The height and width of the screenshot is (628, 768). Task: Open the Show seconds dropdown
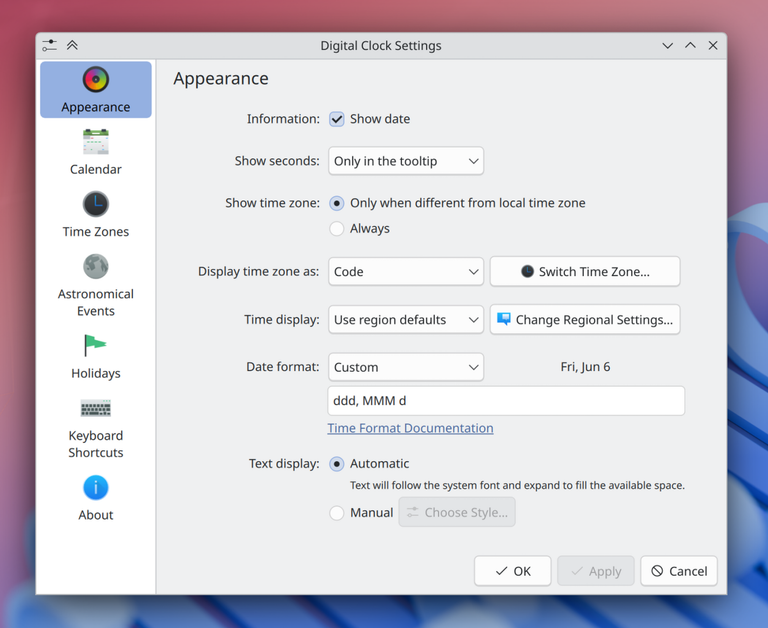click(406, 161)
